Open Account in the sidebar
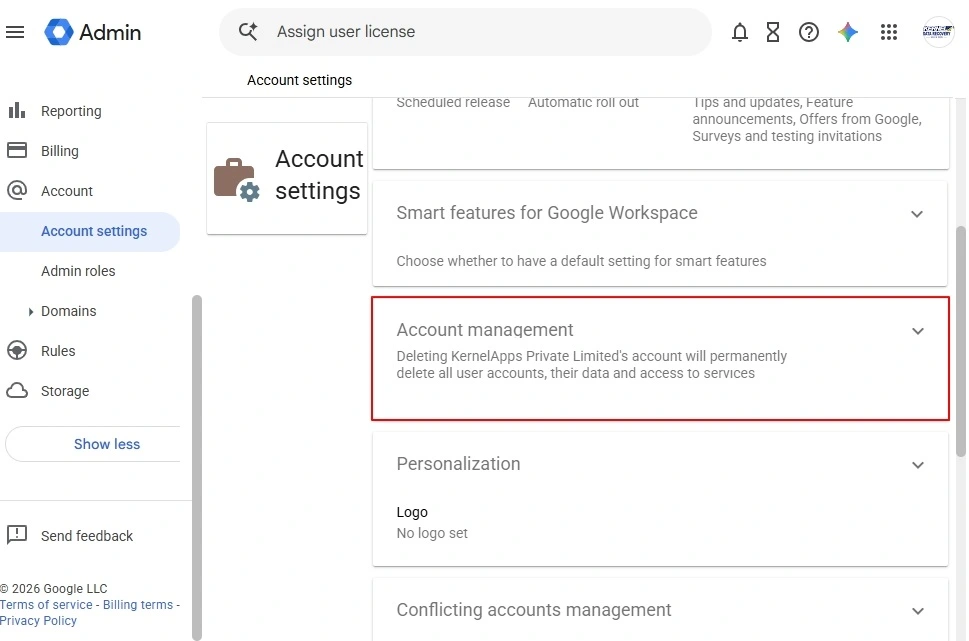Screen dimensions: 969x641 click(x=67, y=191)
